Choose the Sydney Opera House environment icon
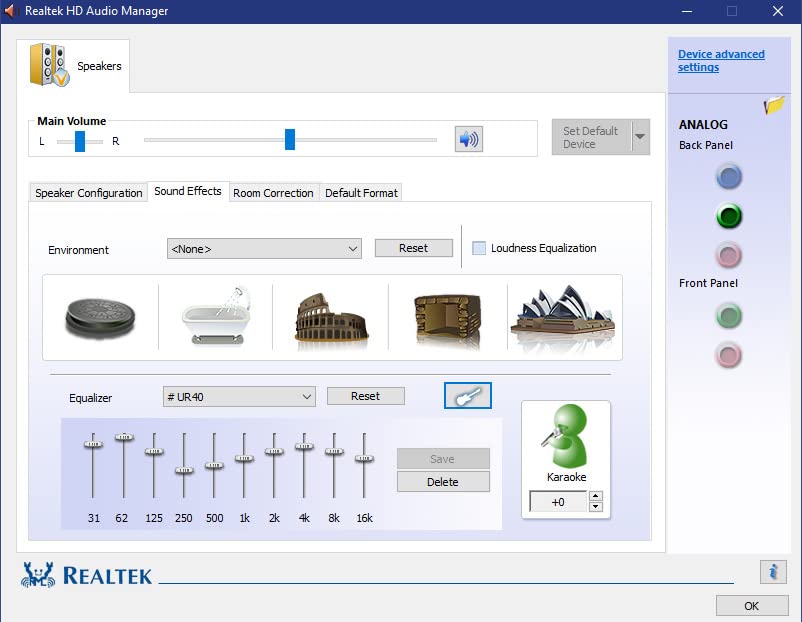The image size is (802, 622). (x=564, y=316)
